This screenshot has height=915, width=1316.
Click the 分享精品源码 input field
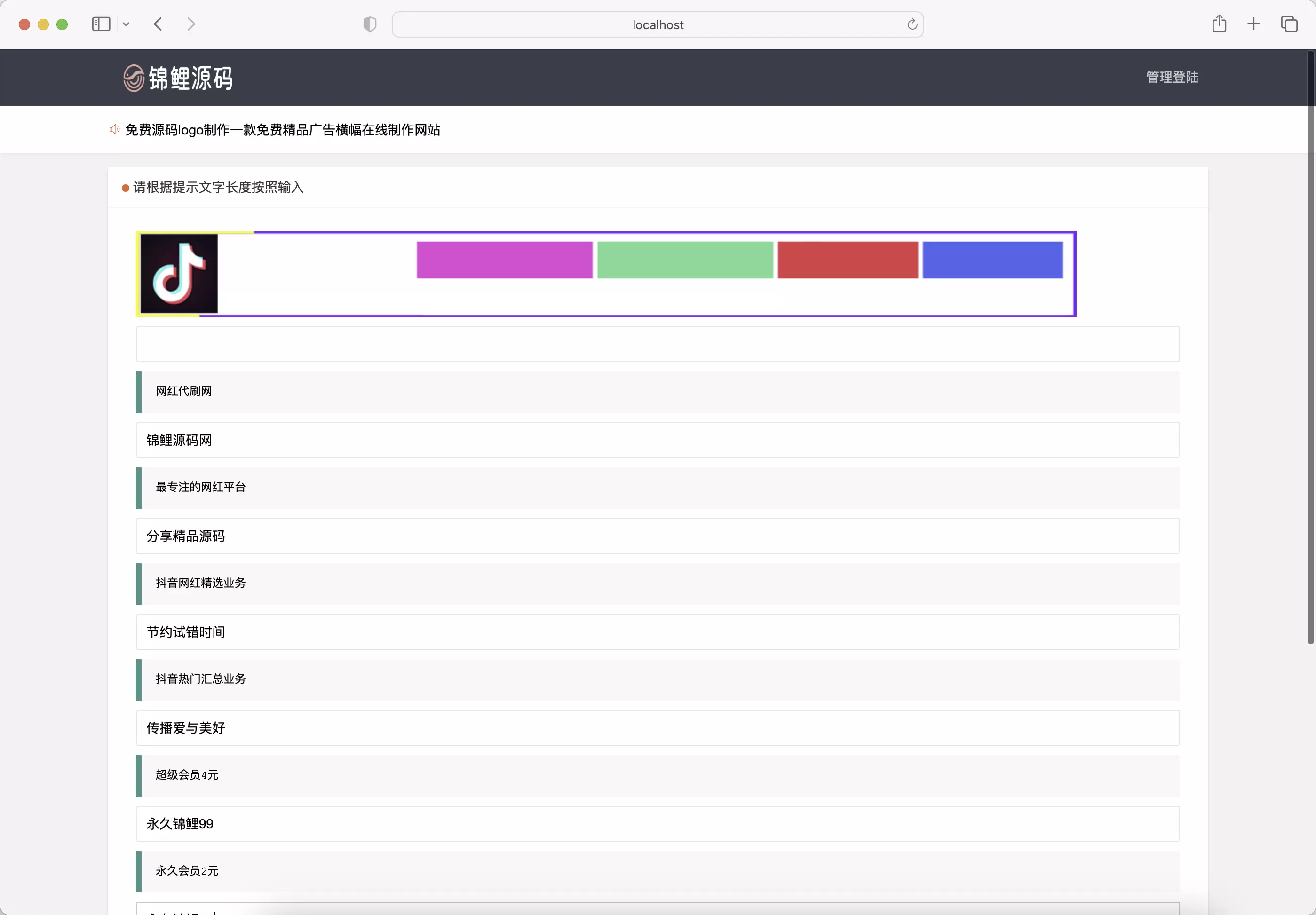pos(658,536)
